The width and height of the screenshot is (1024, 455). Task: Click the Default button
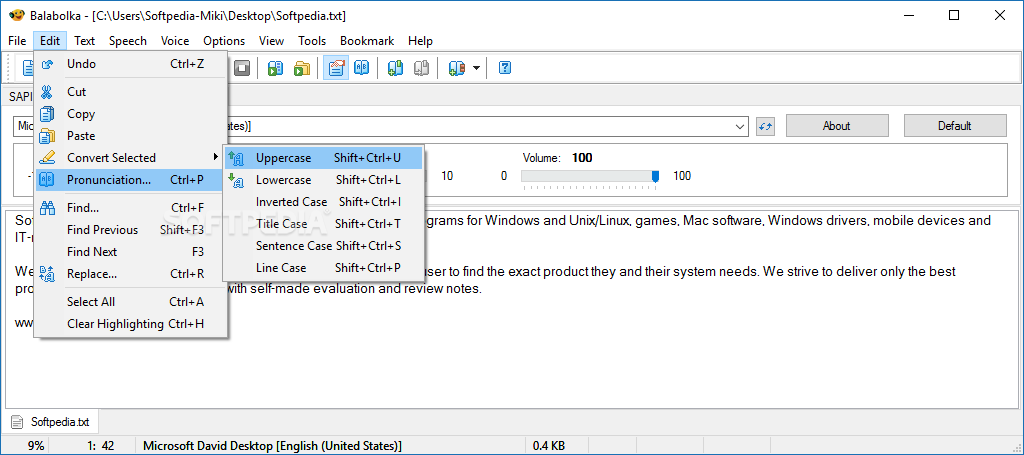pos(955,126)
